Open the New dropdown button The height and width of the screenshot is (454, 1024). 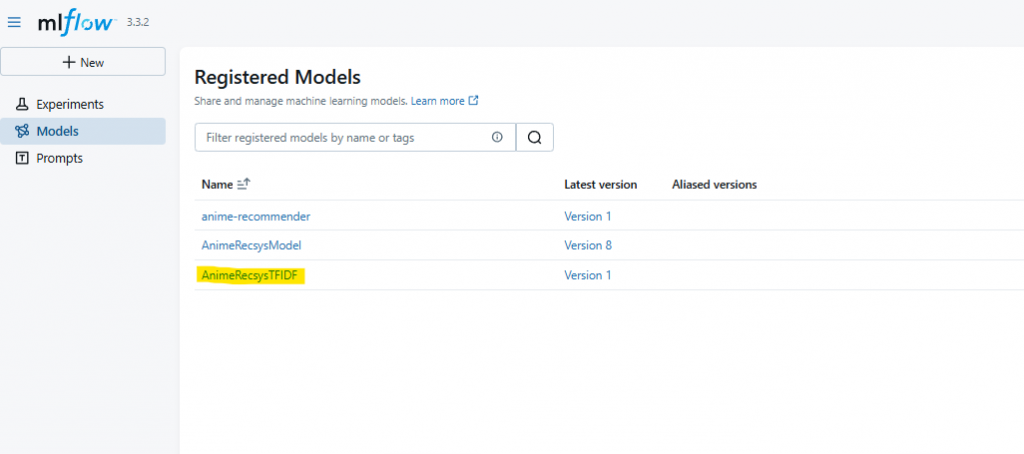click(x=83, y=62)
